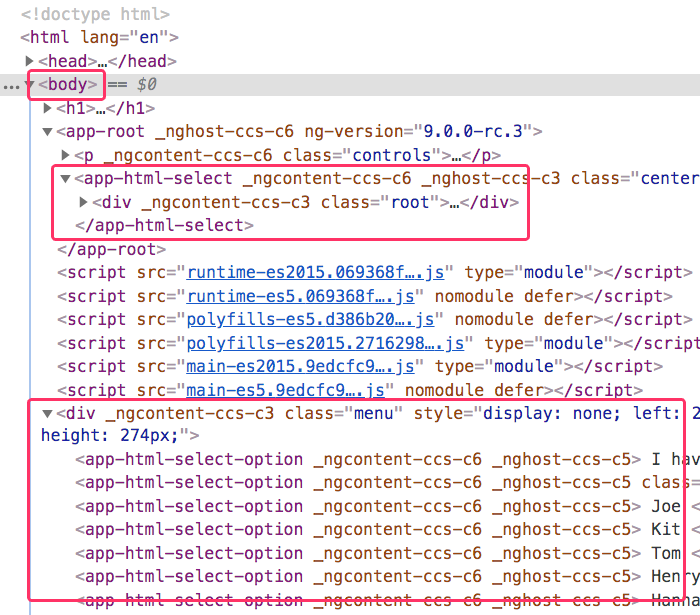
Task: Expand the div with class root
Action: pyautogui.click(x=83, y=202)
